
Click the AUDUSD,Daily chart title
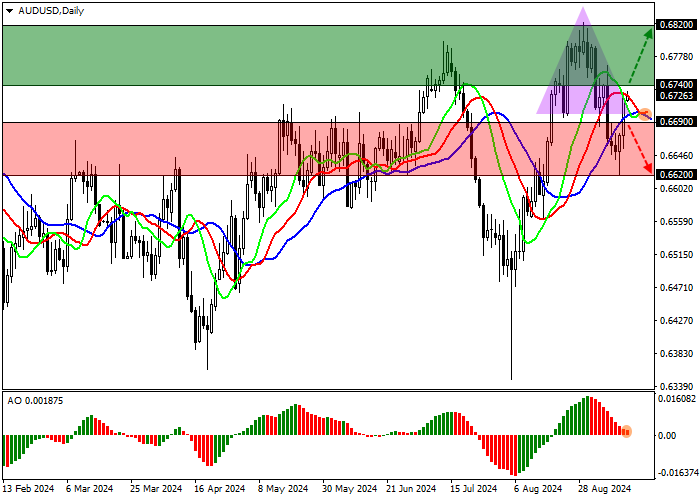(51, 11)
